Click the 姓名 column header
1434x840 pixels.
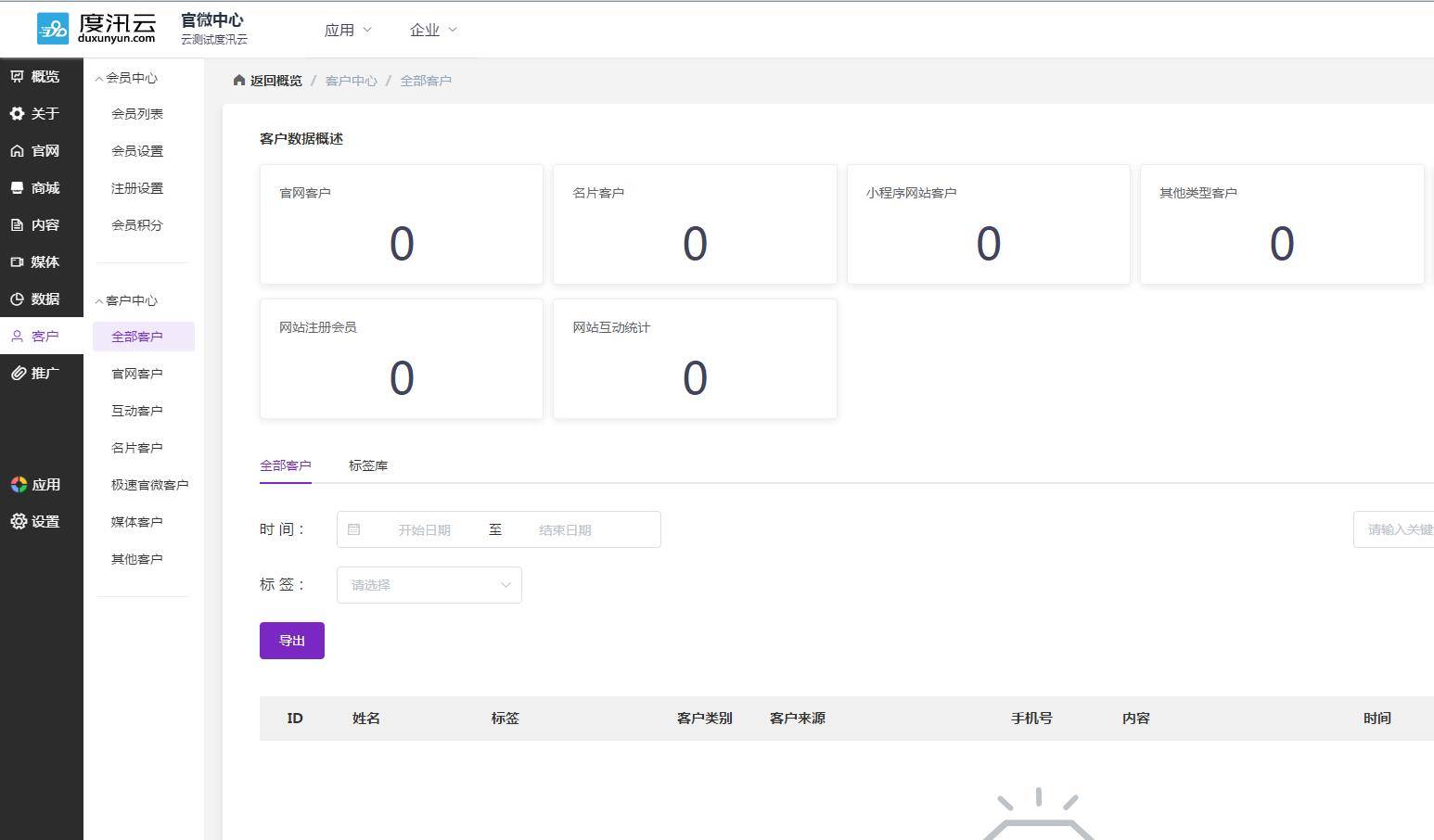(366, 719)
